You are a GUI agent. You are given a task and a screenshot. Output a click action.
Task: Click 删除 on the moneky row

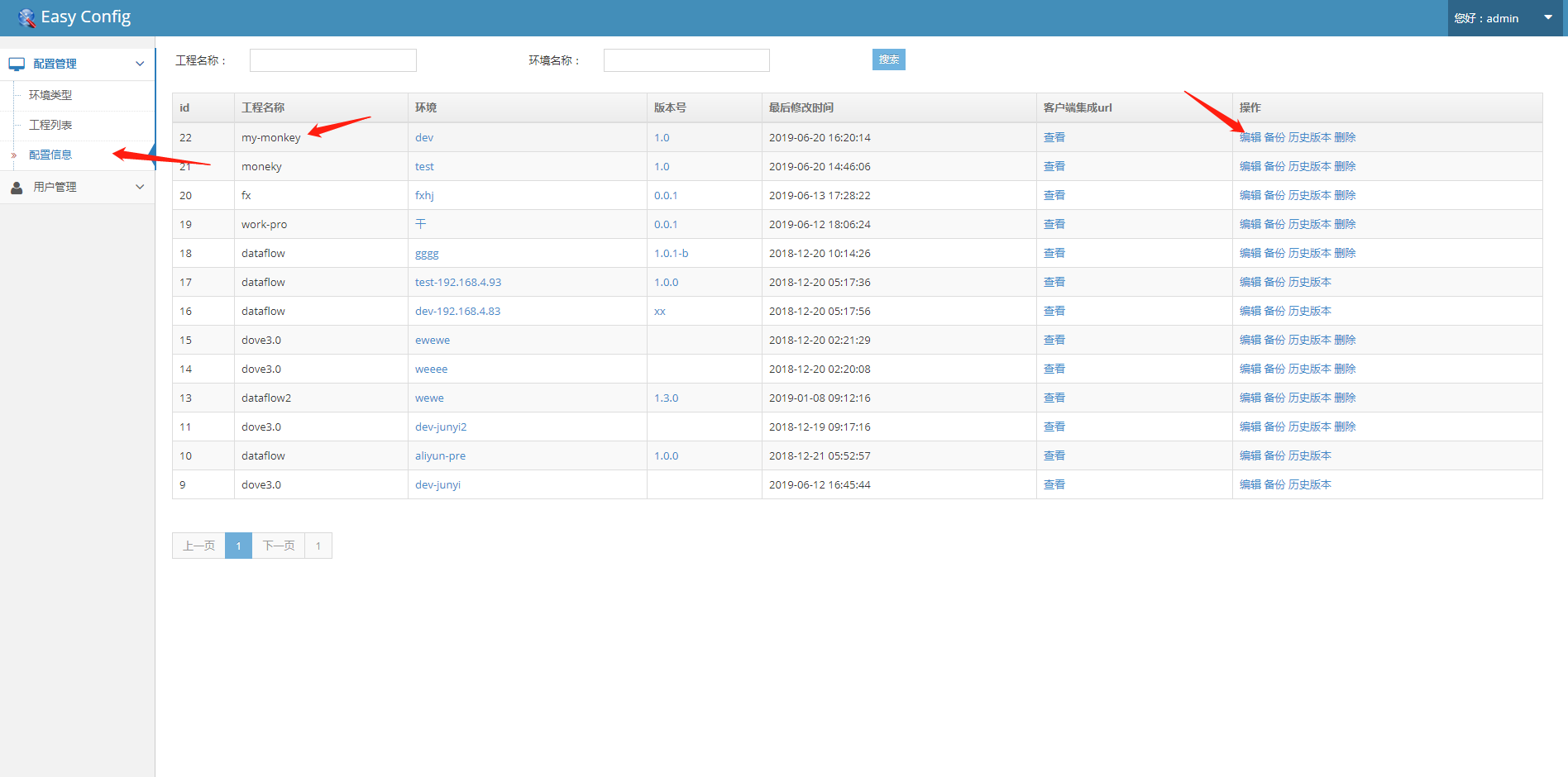pos(1346,166)
